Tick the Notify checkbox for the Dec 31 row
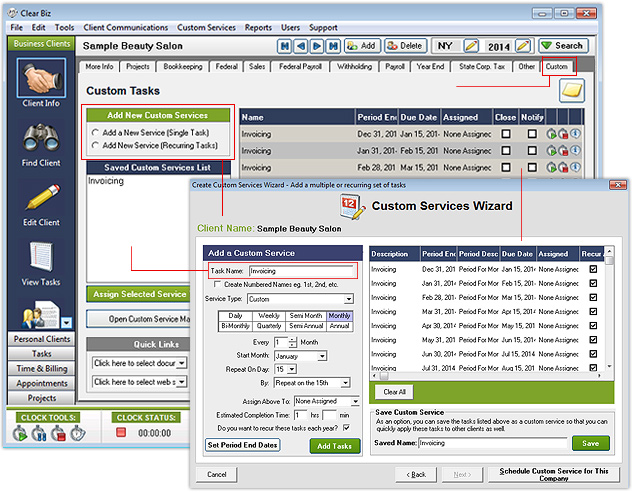Image resolution: width=635 pixels, height=492 pixels. (532, 134)
